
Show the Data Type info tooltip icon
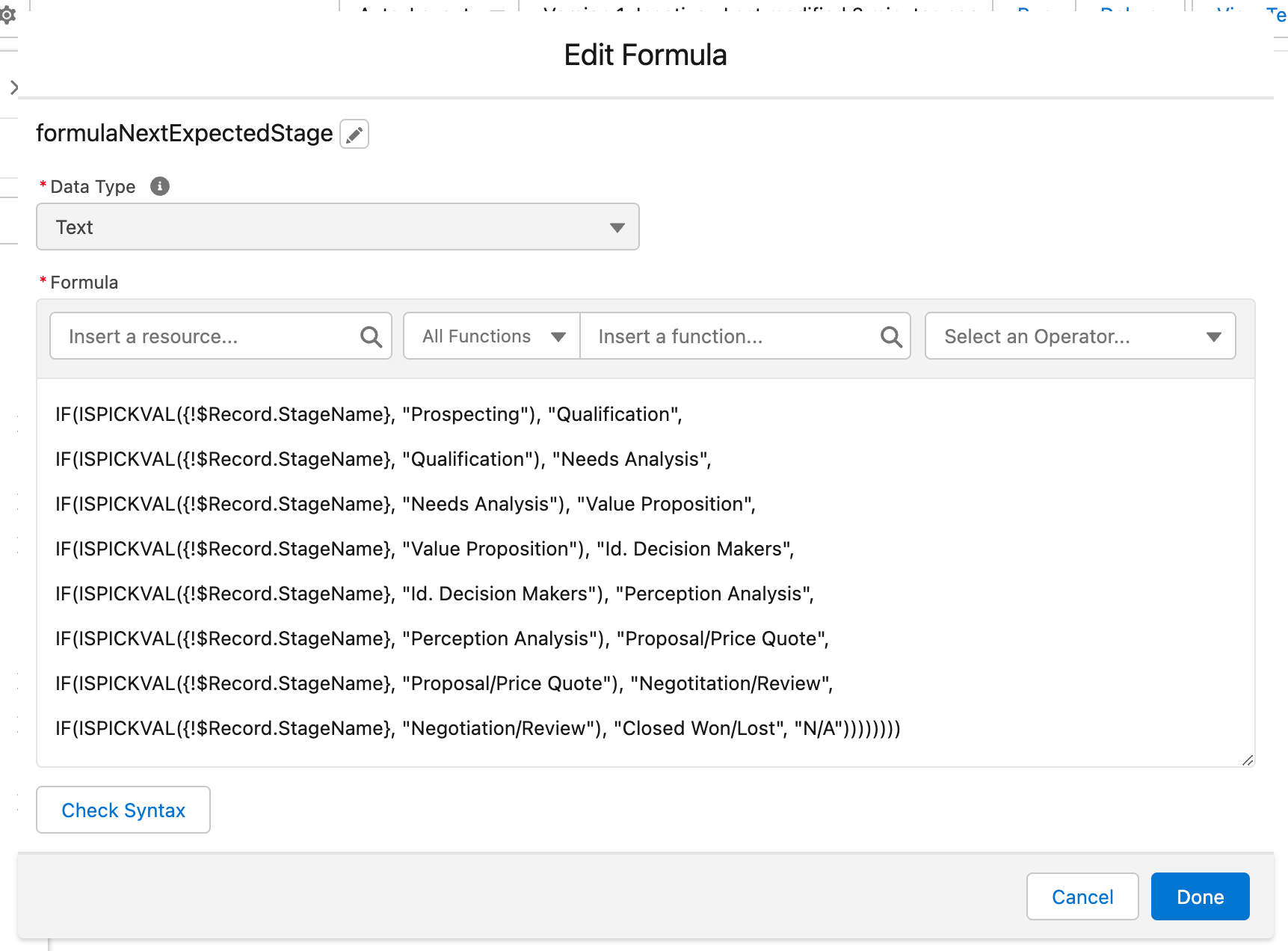pos(160,186)
